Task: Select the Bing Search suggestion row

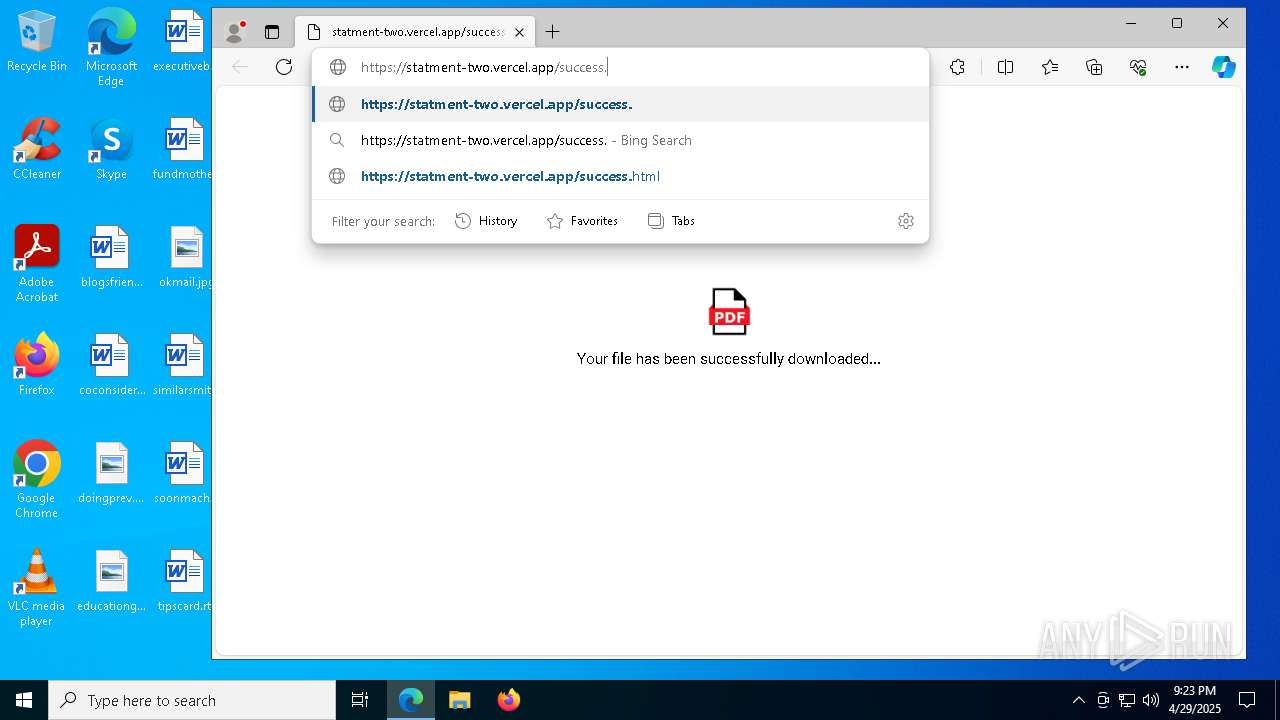Action: pos(620,140)
